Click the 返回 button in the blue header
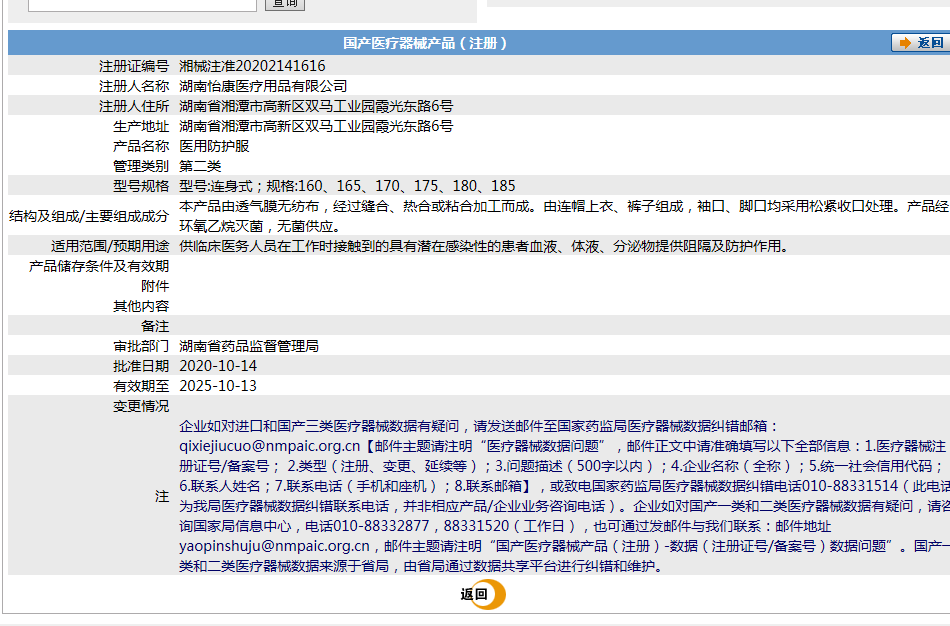The width and height of the screenshot is (950, 626). tap(921, 43)
